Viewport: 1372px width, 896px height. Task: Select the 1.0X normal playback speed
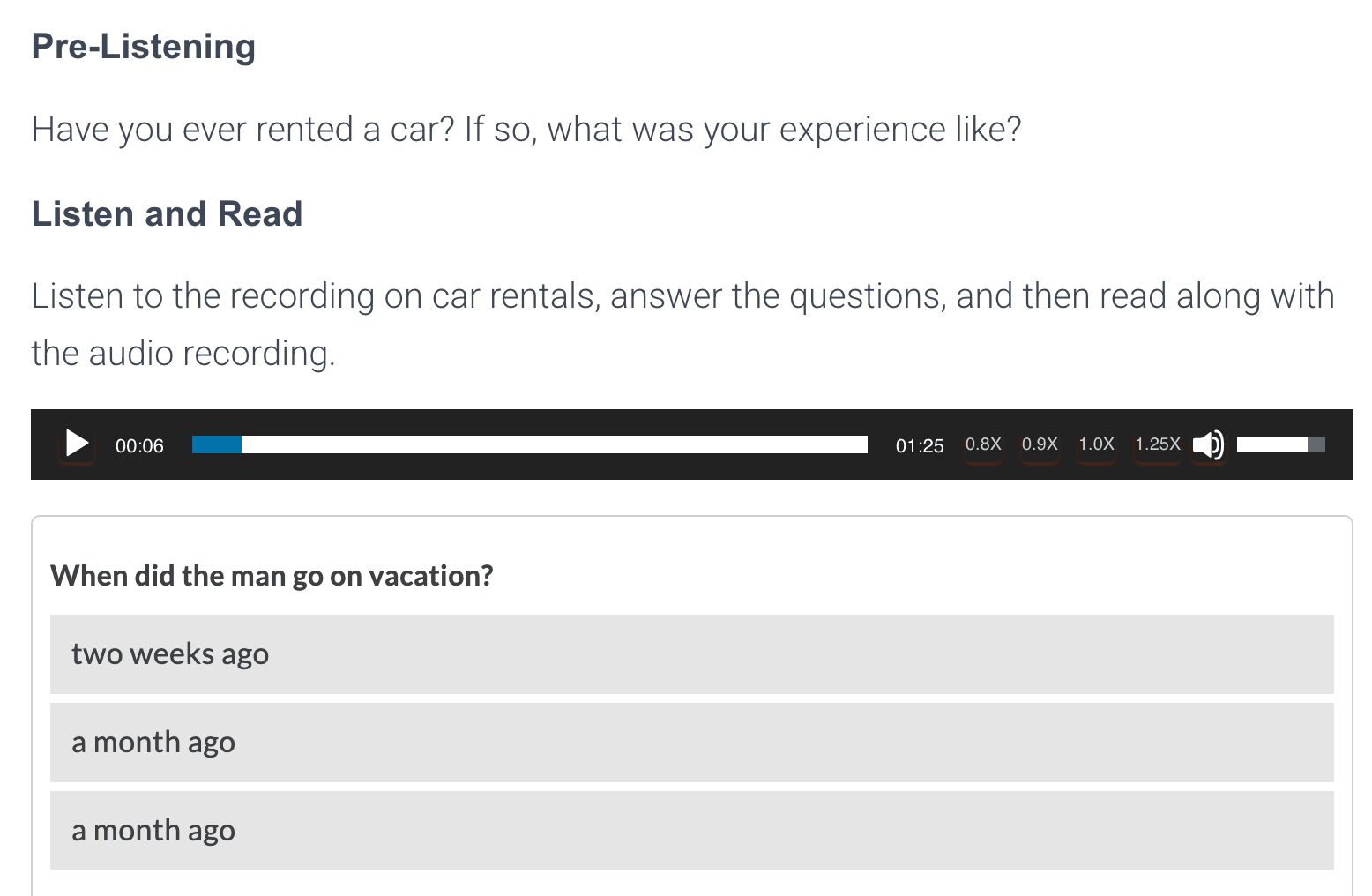point(1096,444)
